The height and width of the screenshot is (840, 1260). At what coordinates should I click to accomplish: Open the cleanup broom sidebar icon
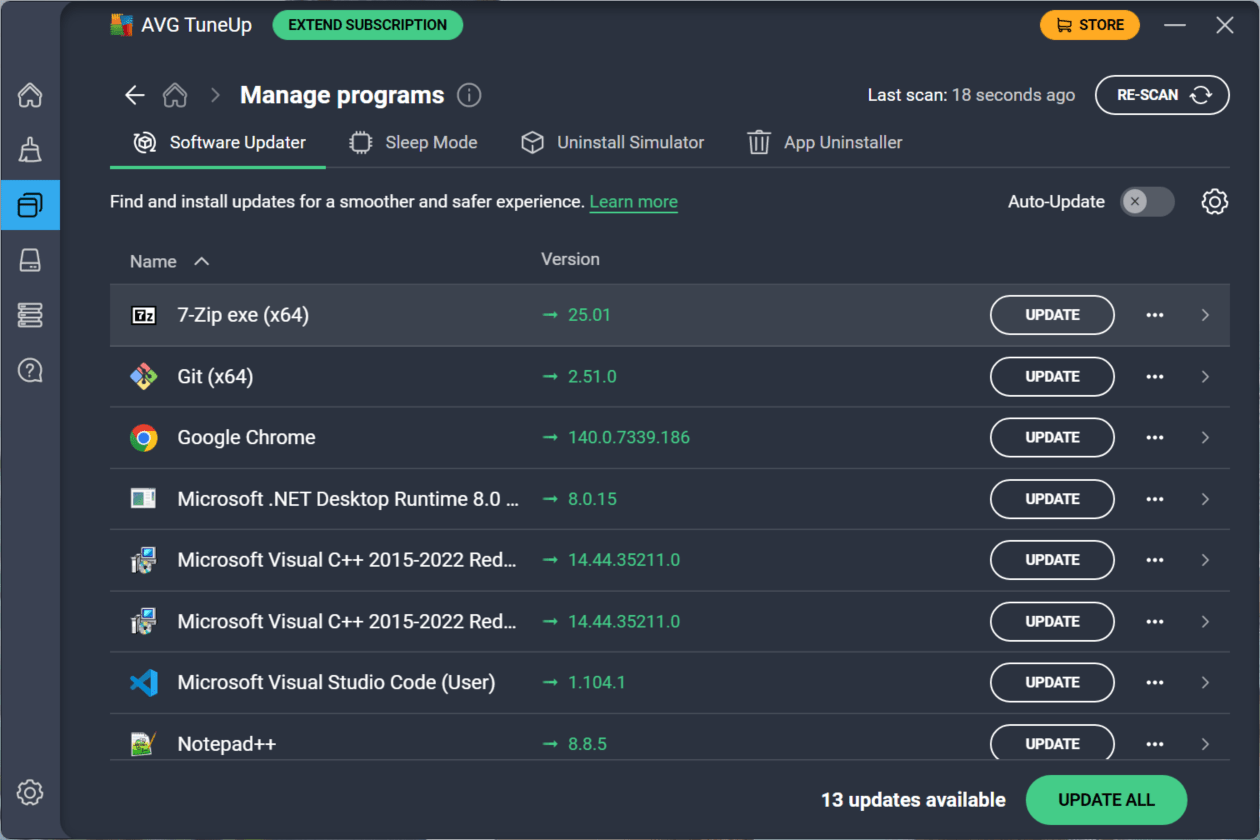30,150
